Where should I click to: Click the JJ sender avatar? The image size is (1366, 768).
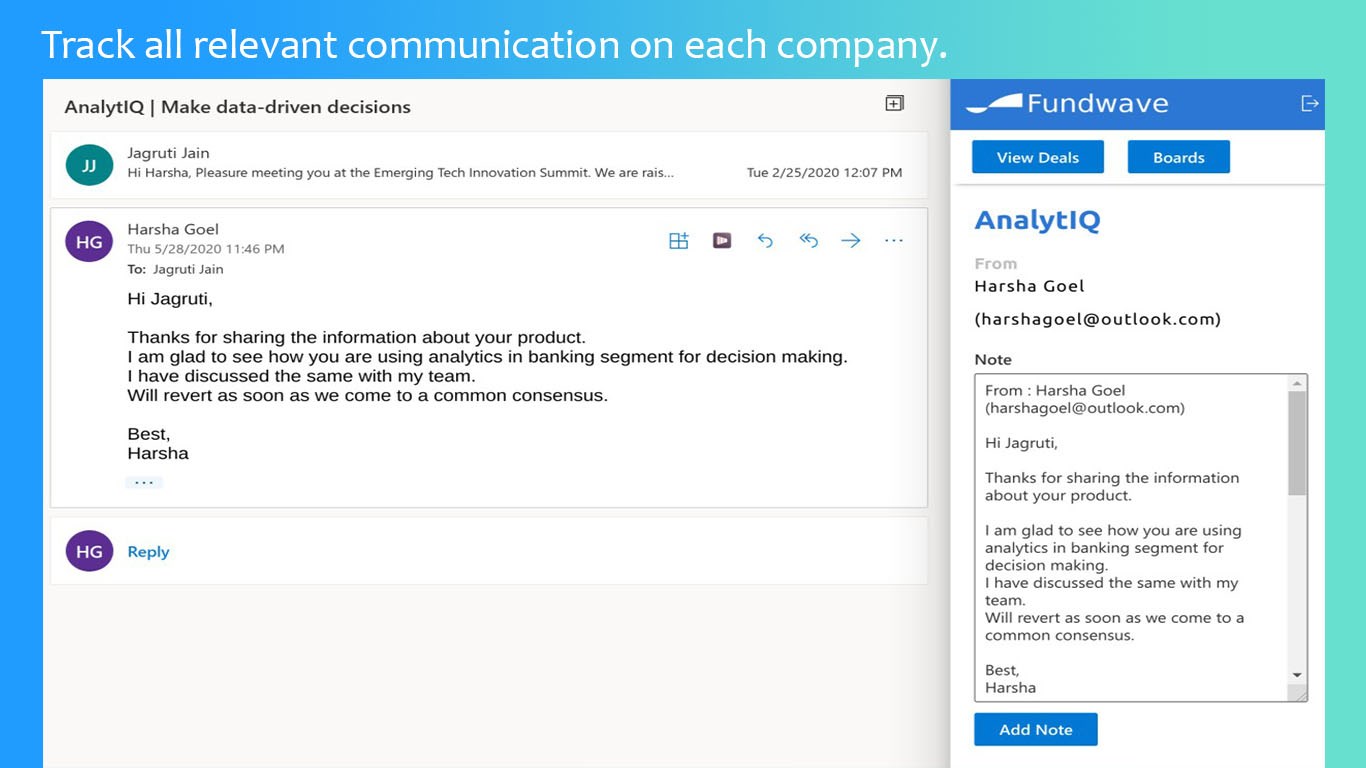(x=89, y=166)
